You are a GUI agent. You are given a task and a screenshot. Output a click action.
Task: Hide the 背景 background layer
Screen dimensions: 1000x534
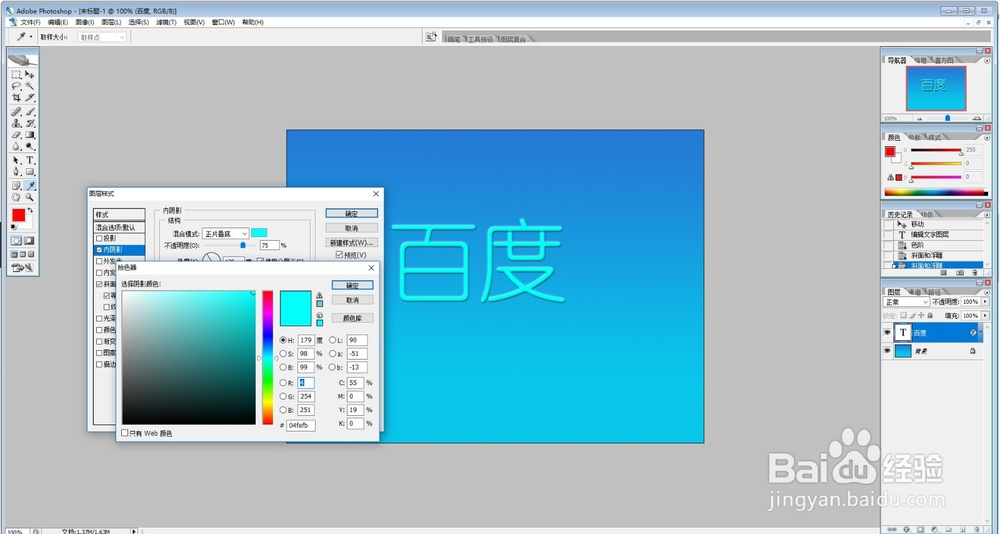pyautogui.click(x=887, y=351)
